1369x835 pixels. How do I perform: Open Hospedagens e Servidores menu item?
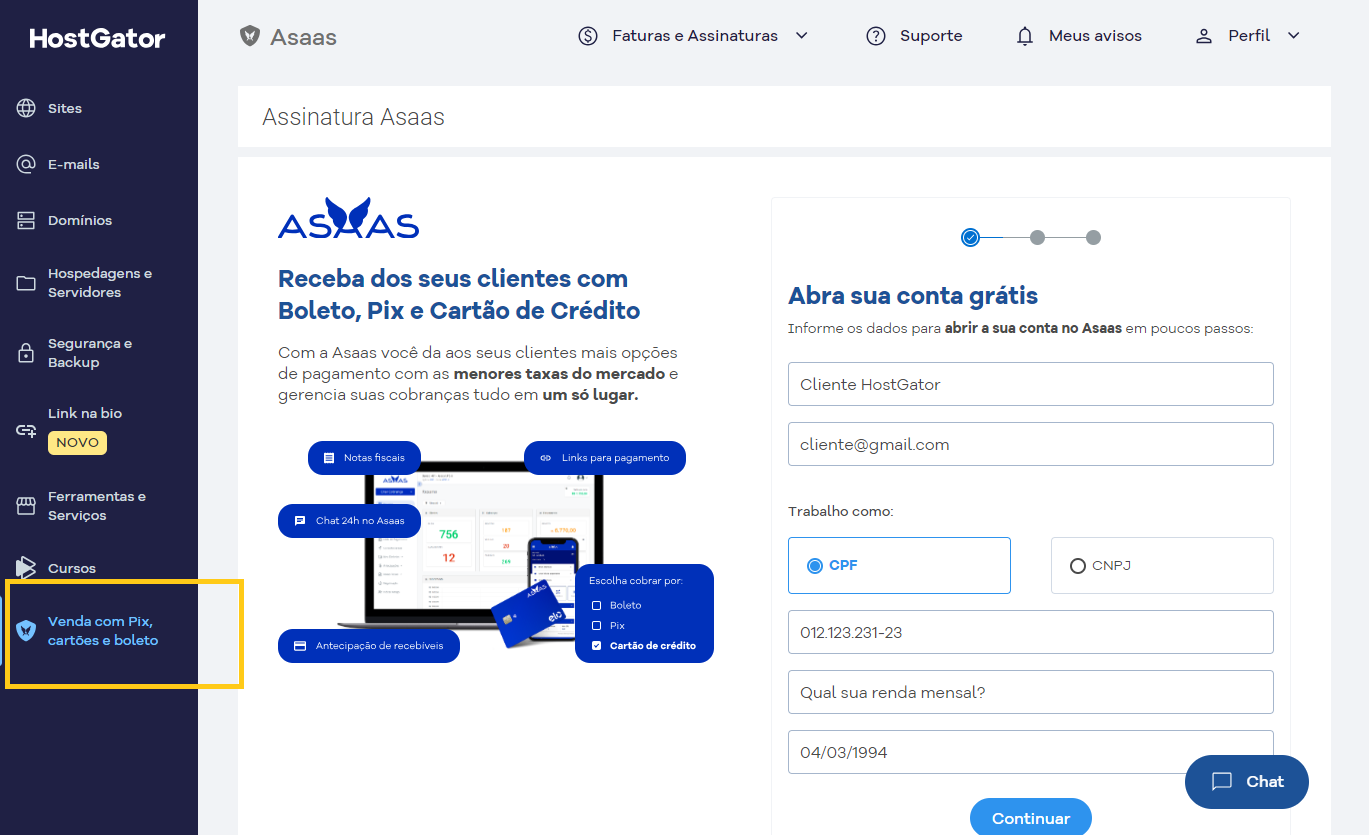coord(99,283)
